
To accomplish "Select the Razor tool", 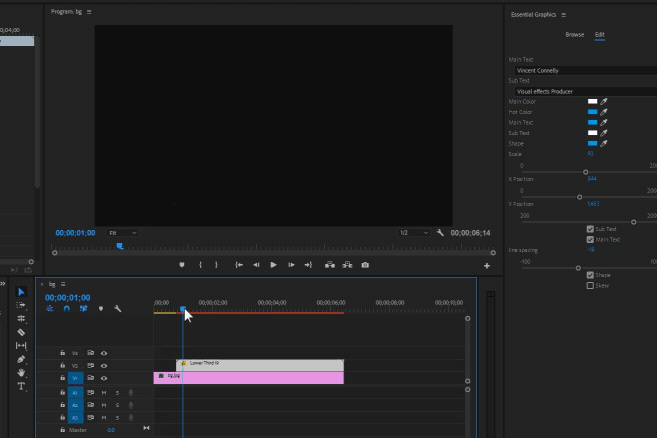I will click(21, 332).
